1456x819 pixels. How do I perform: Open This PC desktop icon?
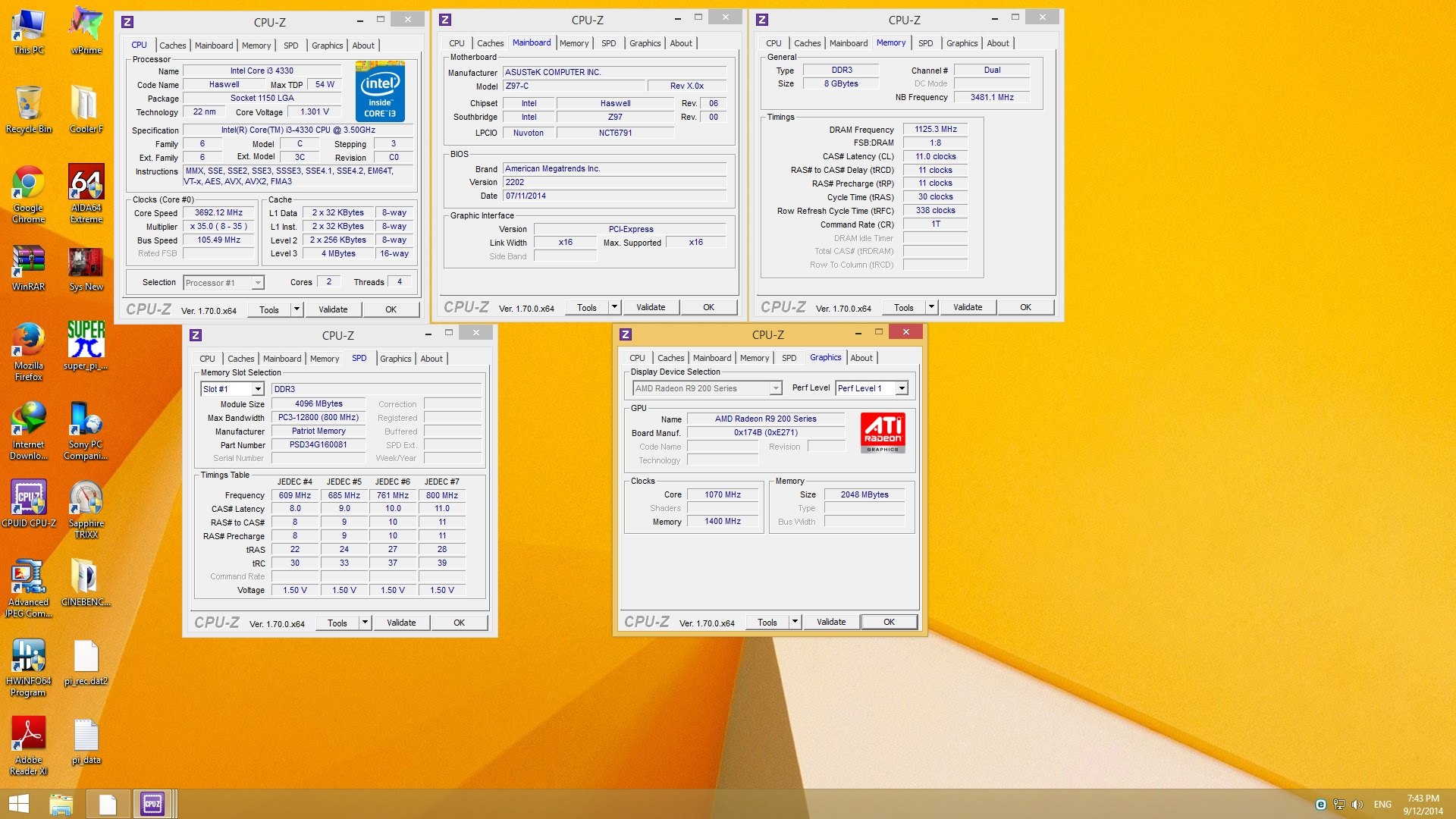click(x=28, y=30)
